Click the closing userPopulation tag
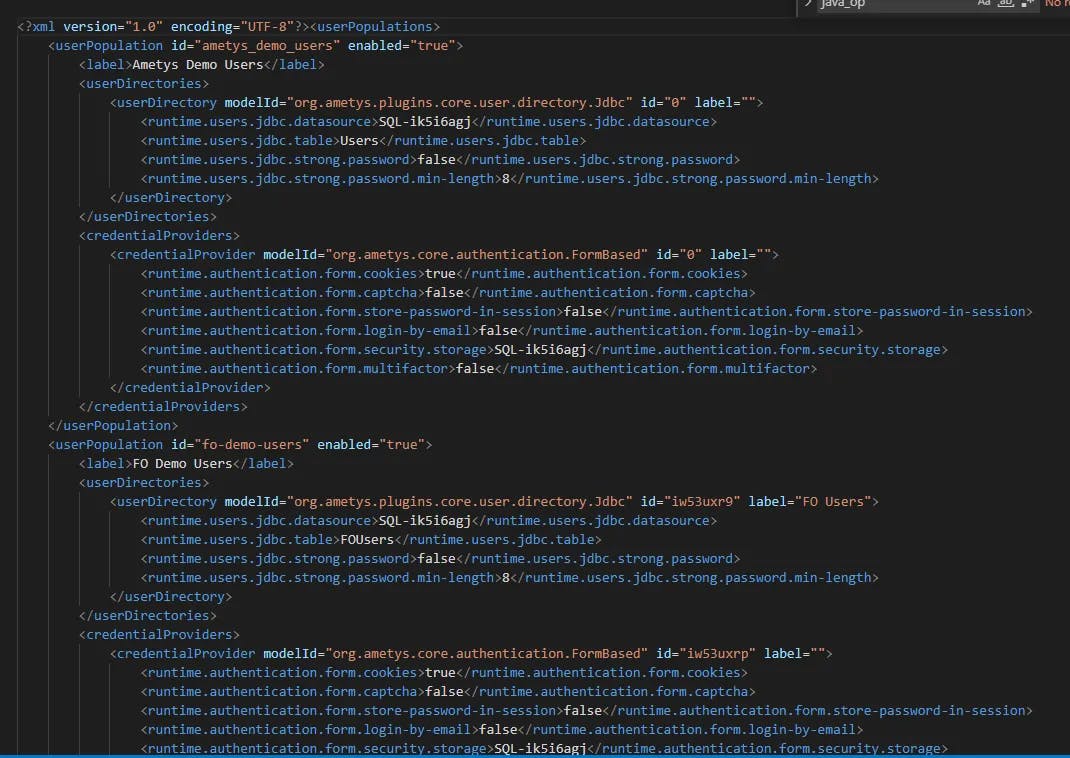This screenshot has width=1070, height=758. point(113,425)
